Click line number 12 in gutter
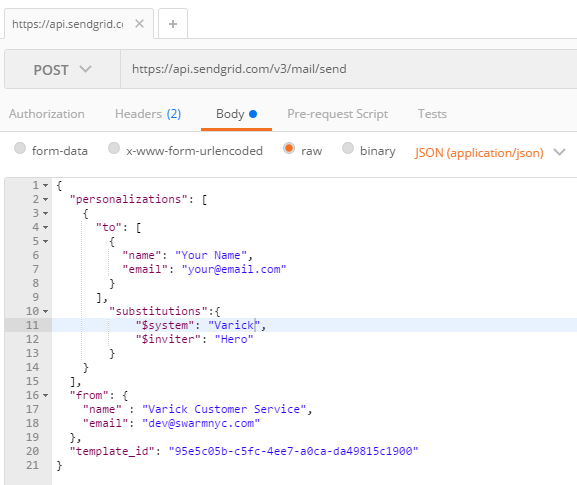The height and width of the screenshot is (485, 577). point(32,339)
